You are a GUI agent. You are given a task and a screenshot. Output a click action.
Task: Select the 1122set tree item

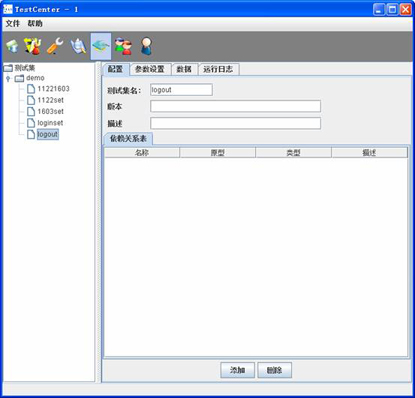point(50,100)
